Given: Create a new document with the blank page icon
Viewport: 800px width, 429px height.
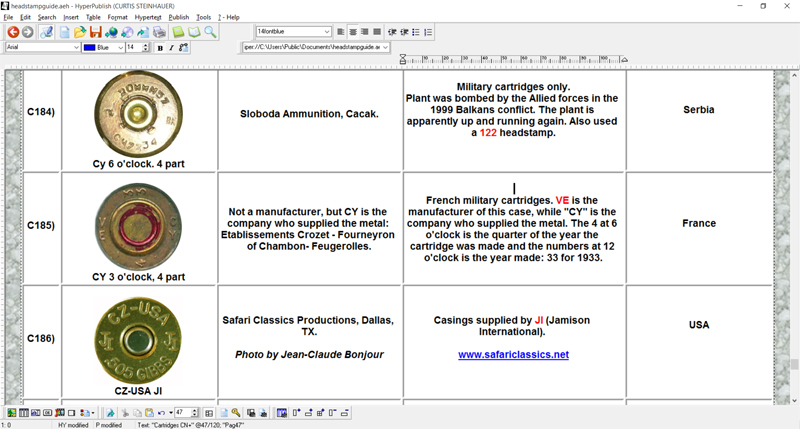Looking at the screenshot, I should 64,32.
